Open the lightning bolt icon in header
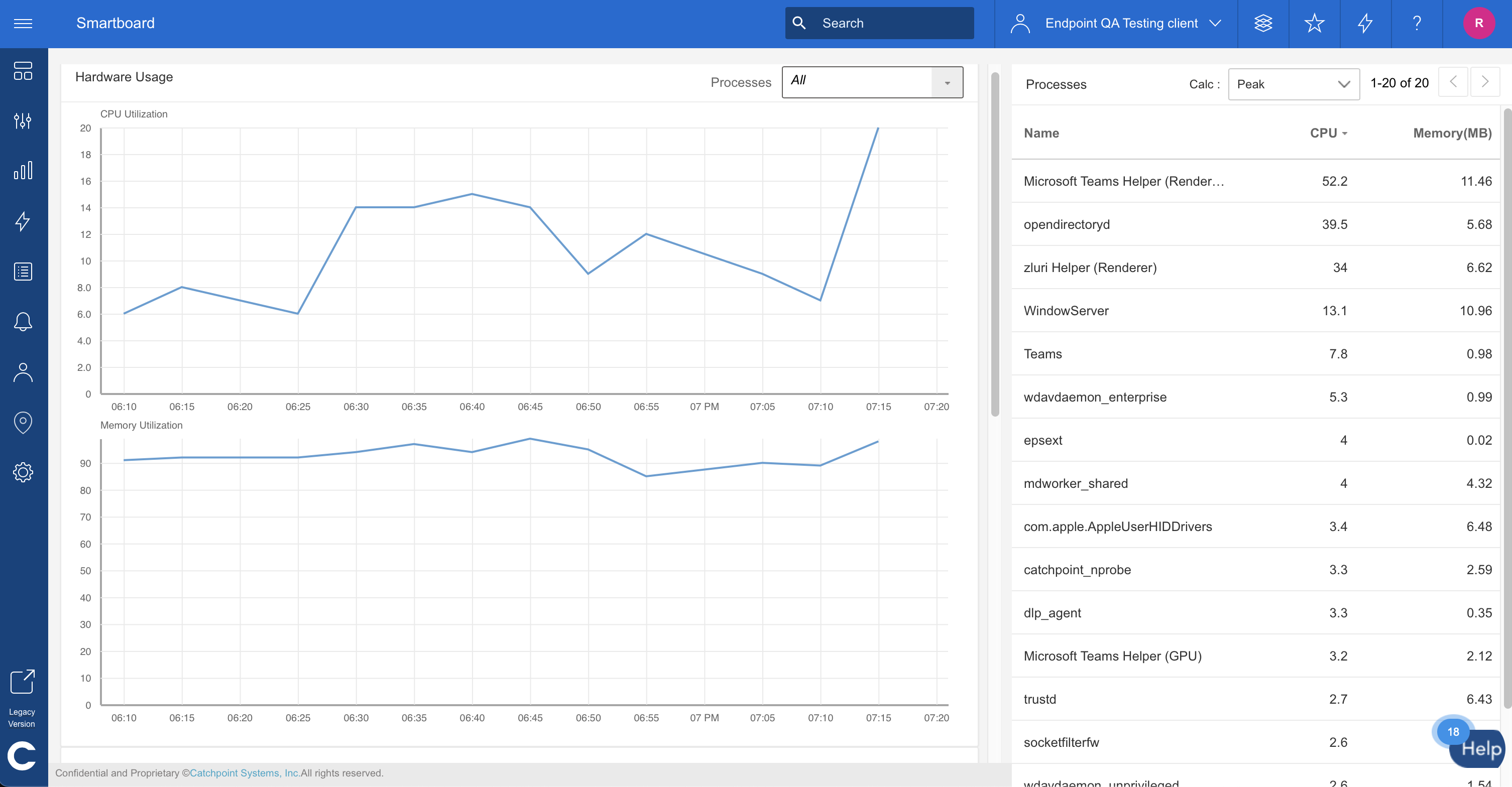The height and width of the screenshot is (787, 1512). (1365, 24)
